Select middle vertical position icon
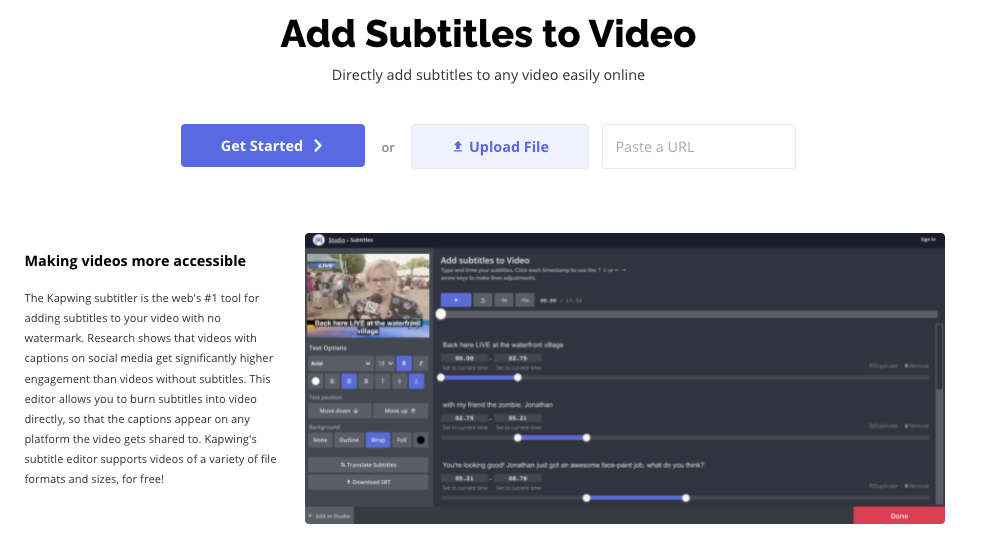986x559 pixels. (x=399, y=381)
